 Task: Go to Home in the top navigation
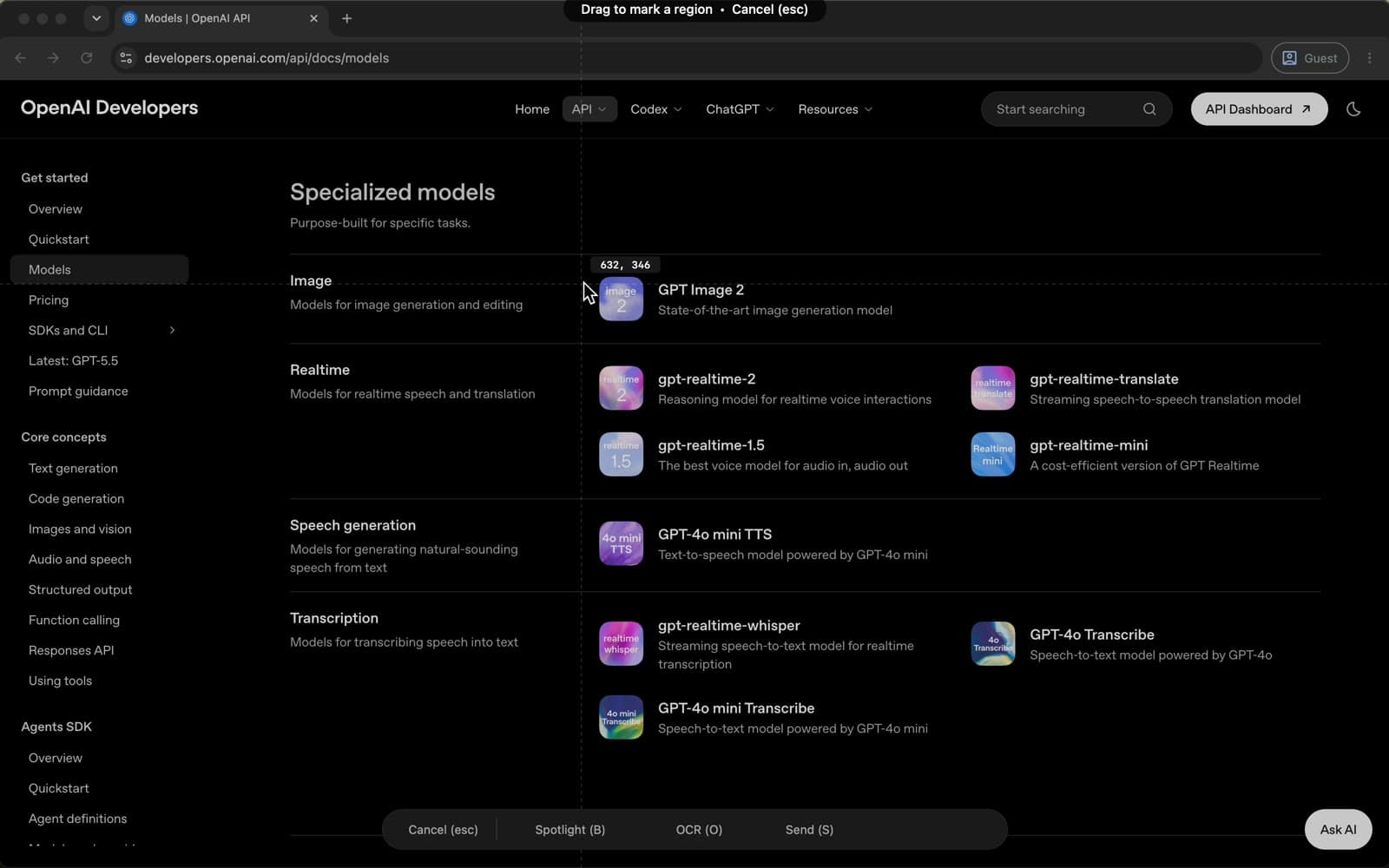(x=532, y=109)
